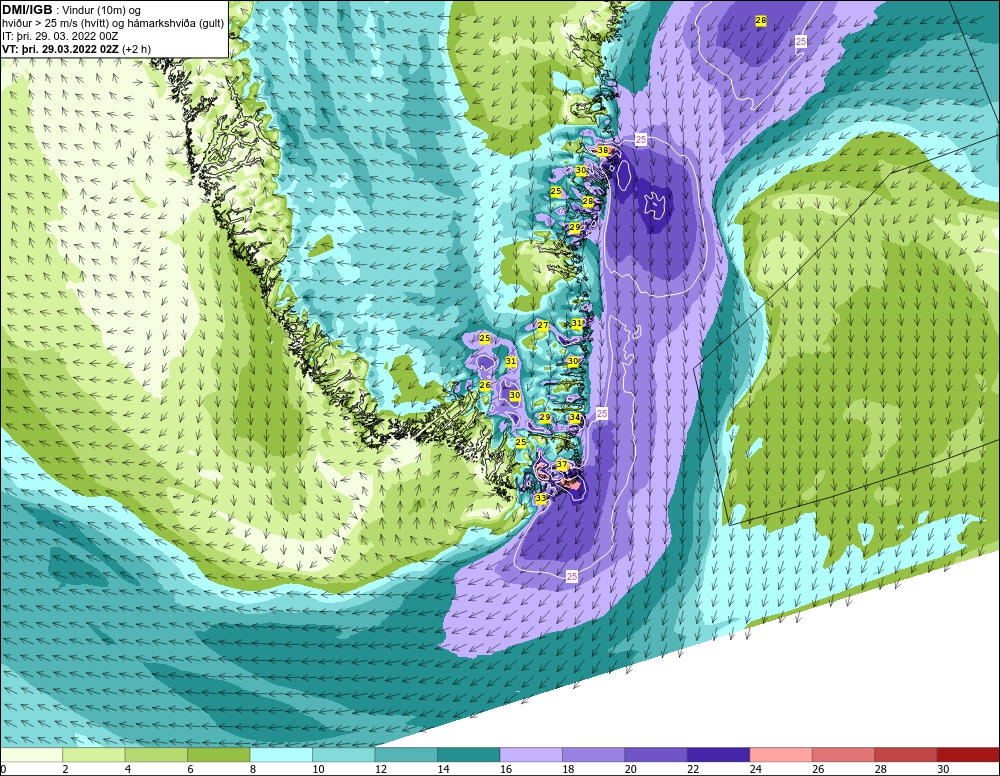Click the initial time 'IT: þri. 29. 03. 2022 00Z'

tap(60, 36)
